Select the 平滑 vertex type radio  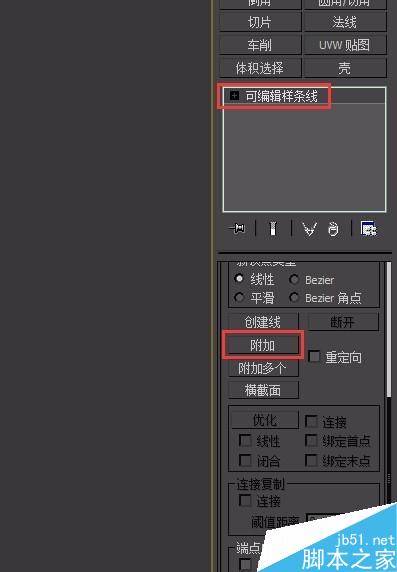(x=239, y=297)
